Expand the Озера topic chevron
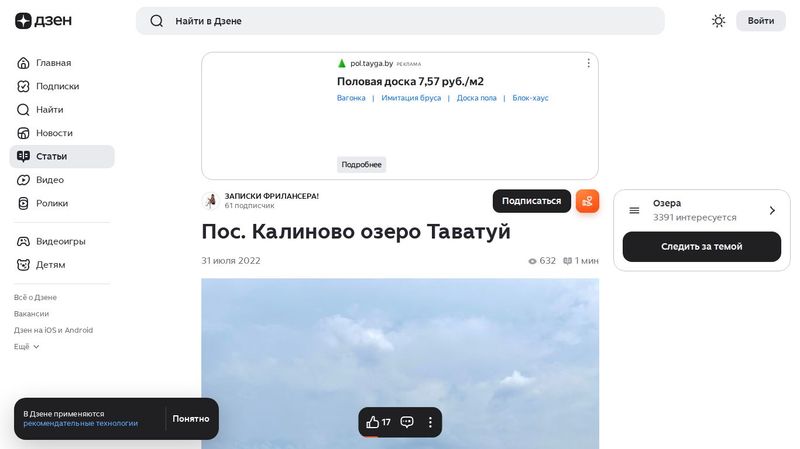 coord(772,210)
